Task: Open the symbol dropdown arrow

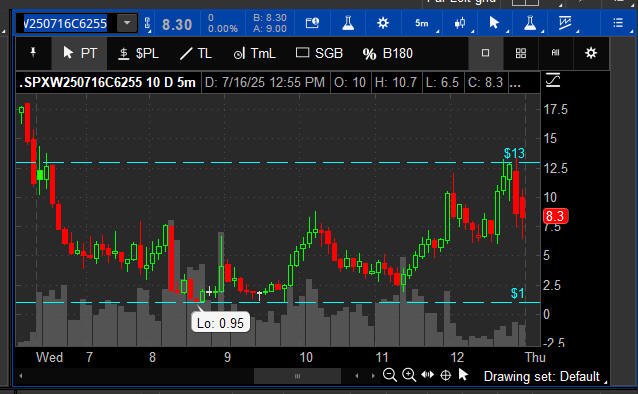Action: point(127,23)
